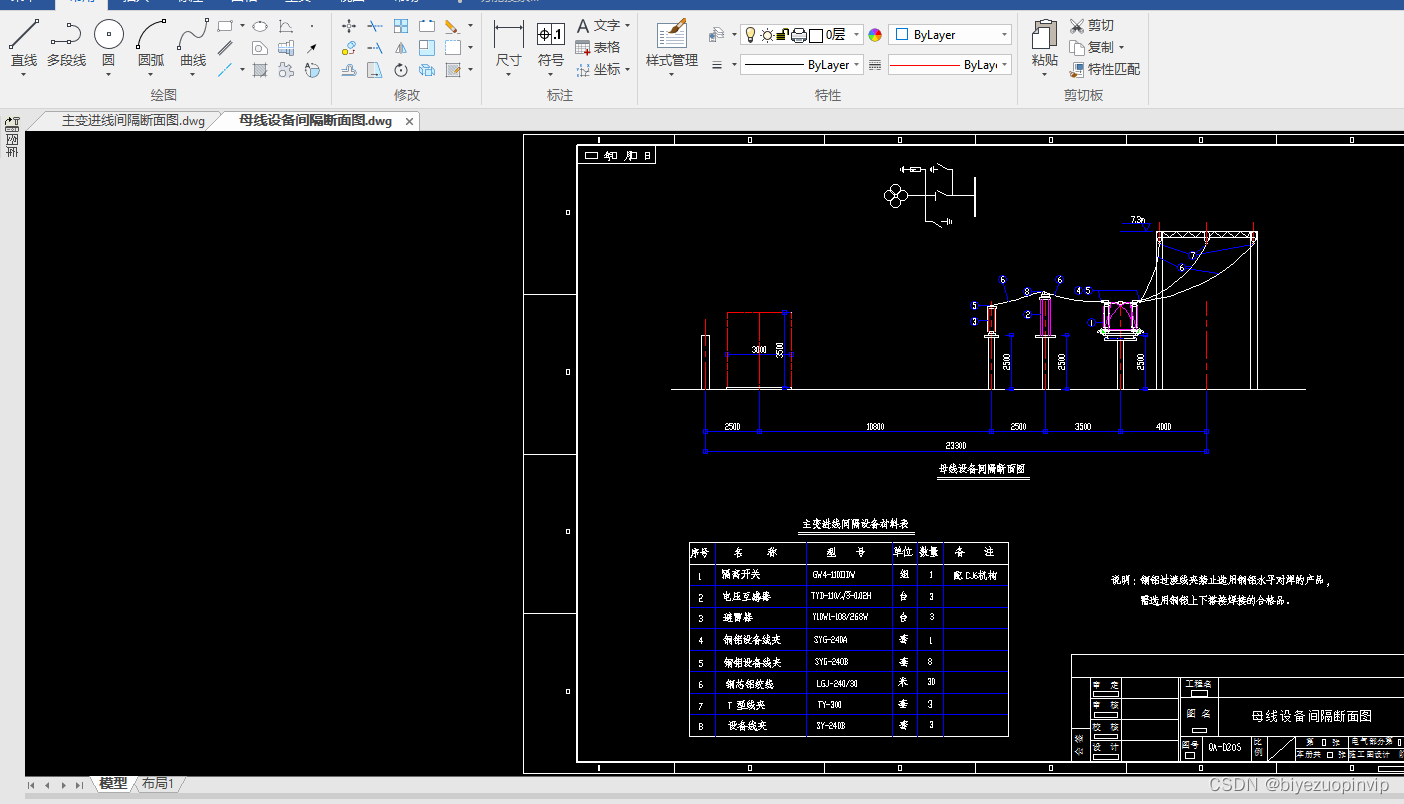Expand the 曲线 dropdown arrow
Screen dimensions: 1404x804
coord(193,74)
